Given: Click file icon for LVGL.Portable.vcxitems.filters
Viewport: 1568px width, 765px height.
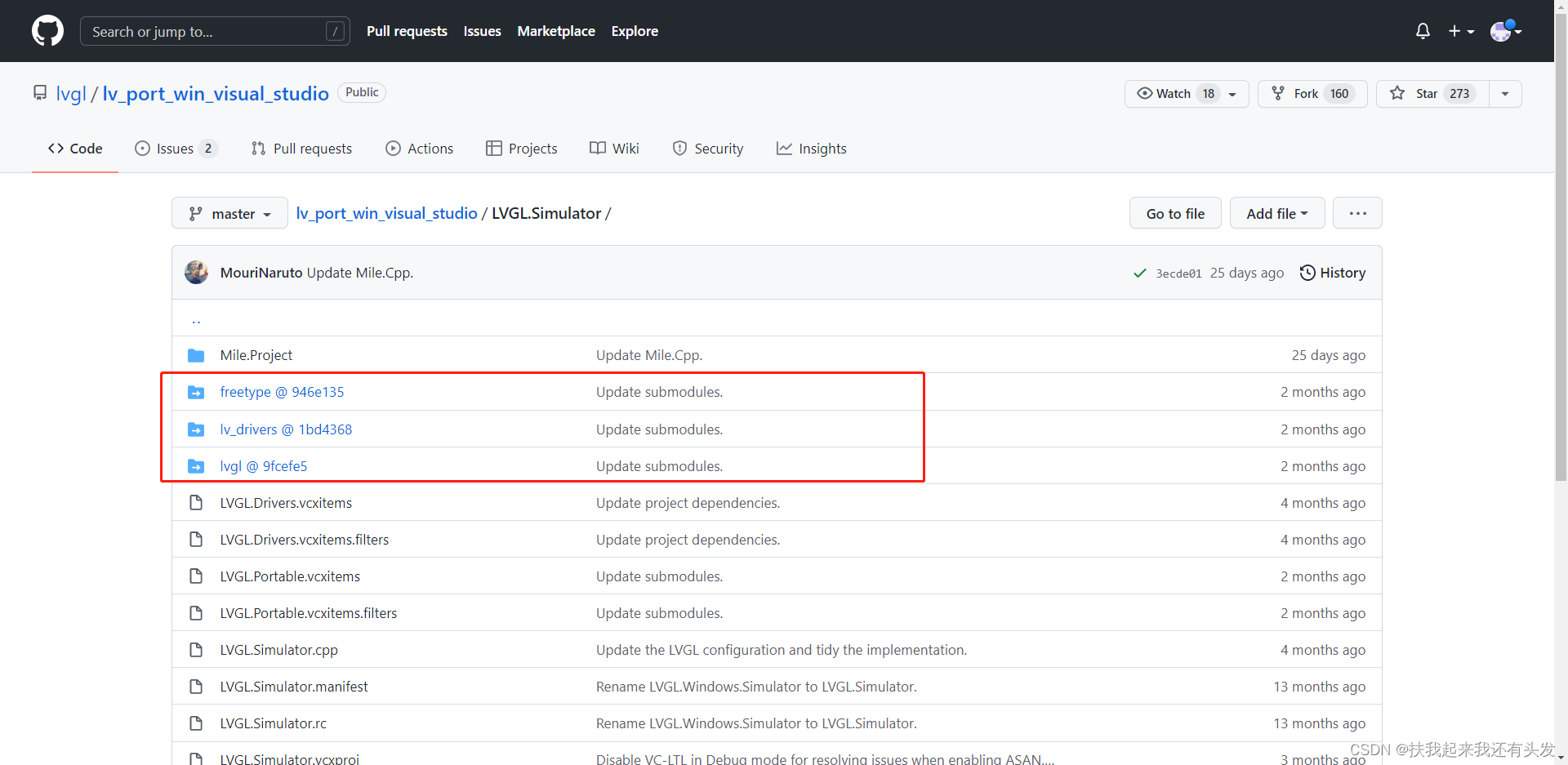Looking at the screenshot, I should (x=196, y=613).
